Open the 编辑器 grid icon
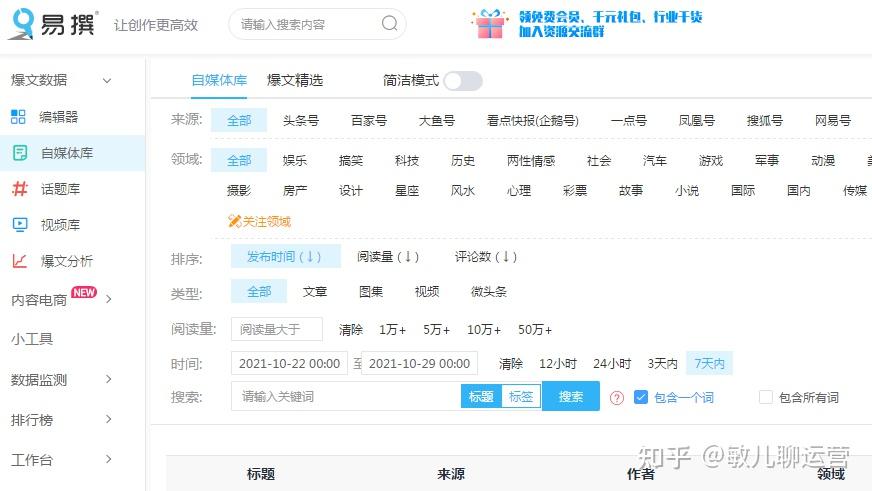Screen dimensions: 872x491 point(18,117)
